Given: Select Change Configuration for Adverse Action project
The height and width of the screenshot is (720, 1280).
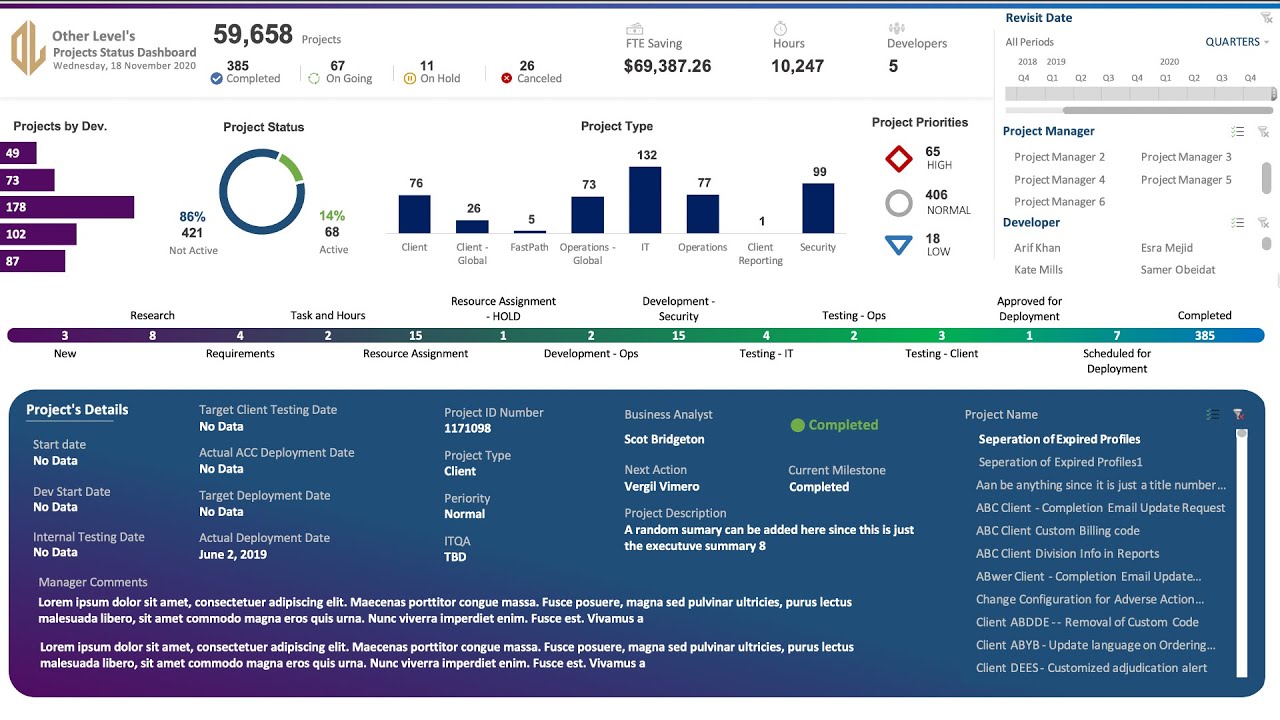Looking at the screenshot, I should 1090,600.
